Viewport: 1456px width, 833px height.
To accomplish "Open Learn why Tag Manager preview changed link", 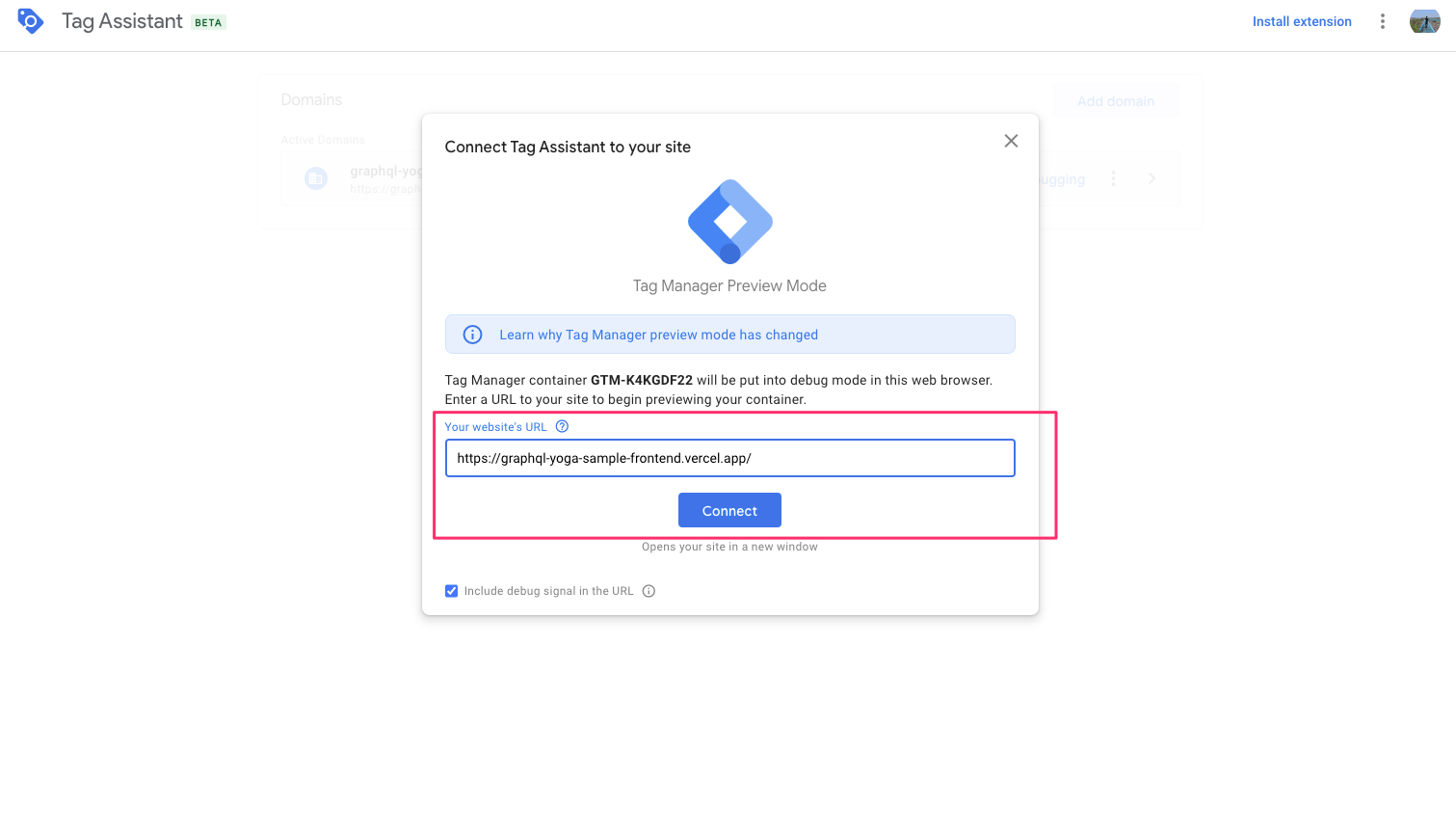I will (x=658, y=335).
